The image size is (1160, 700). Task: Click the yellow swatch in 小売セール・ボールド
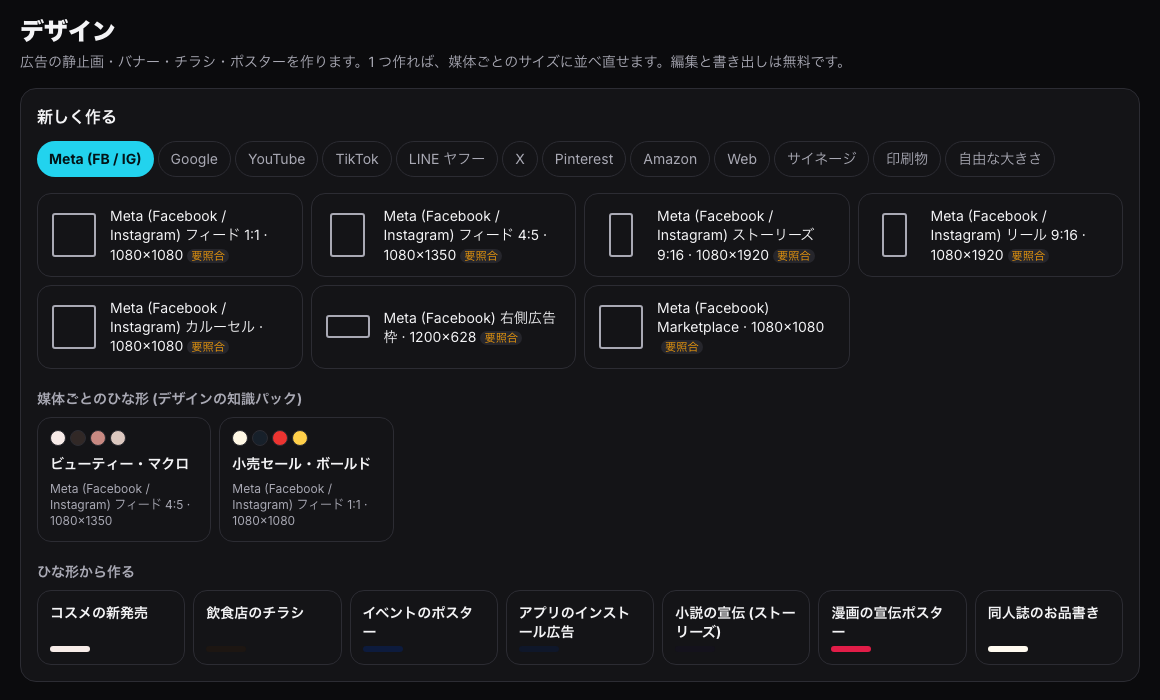[x=300, y=438]
